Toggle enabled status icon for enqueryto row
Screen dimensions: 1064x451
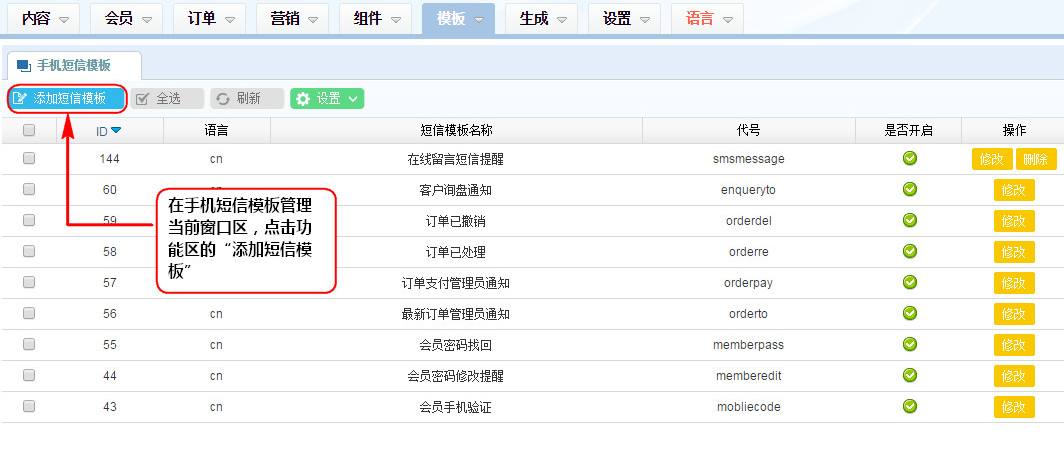coord(910,189)
